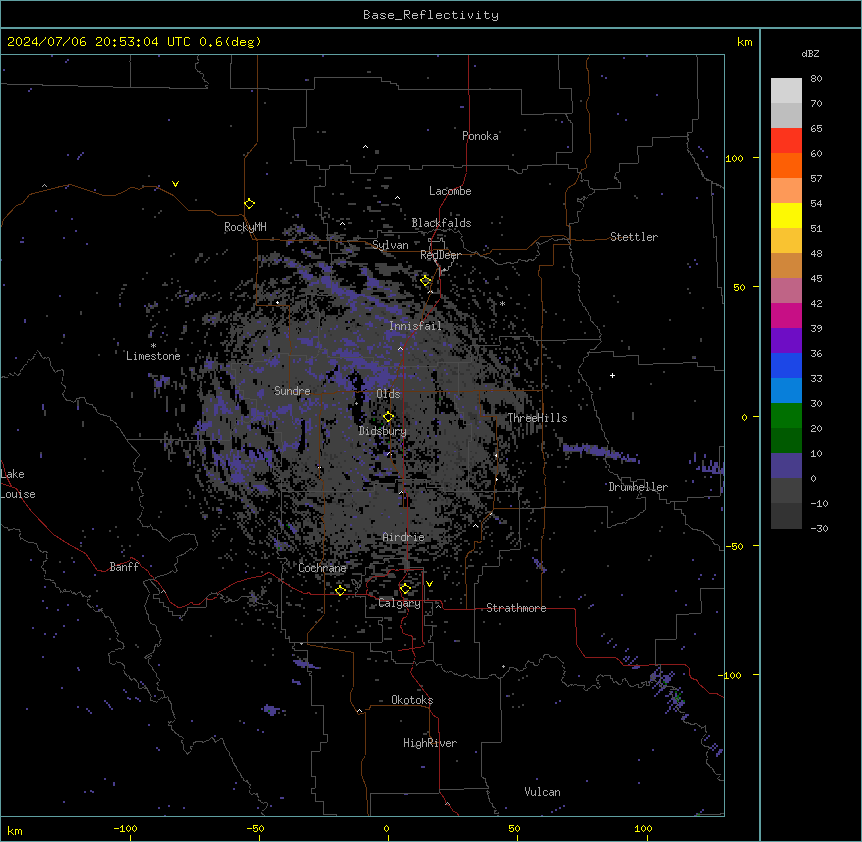Image resolution: width=862 pixels, height=842 pixels.
Task: Click the RockyMH label
Action: (245, 227)
